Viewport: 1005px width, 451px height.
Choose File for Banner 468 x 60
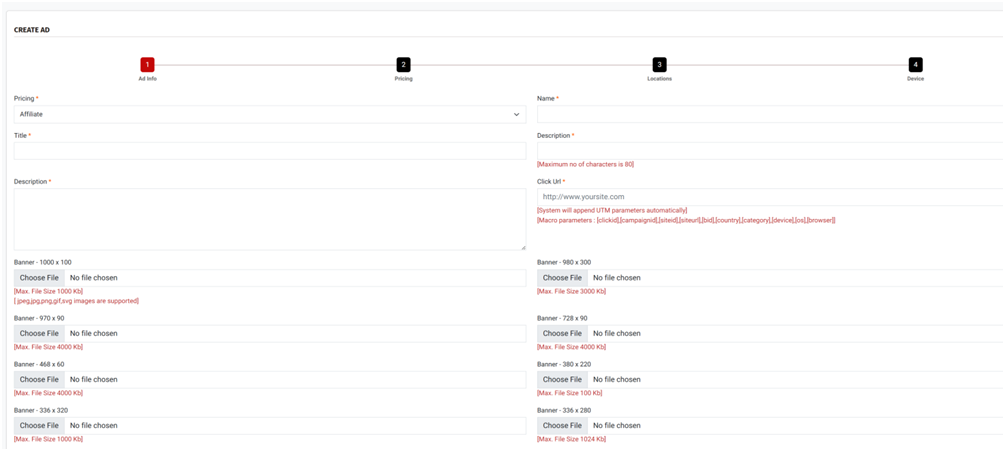[x=39, y=380]
